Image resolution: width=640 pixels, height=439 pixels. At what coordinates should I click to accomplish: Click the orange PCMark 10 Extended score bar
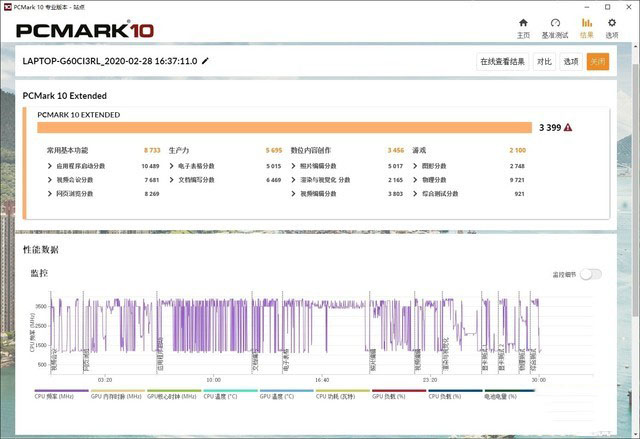pos(284,128)
